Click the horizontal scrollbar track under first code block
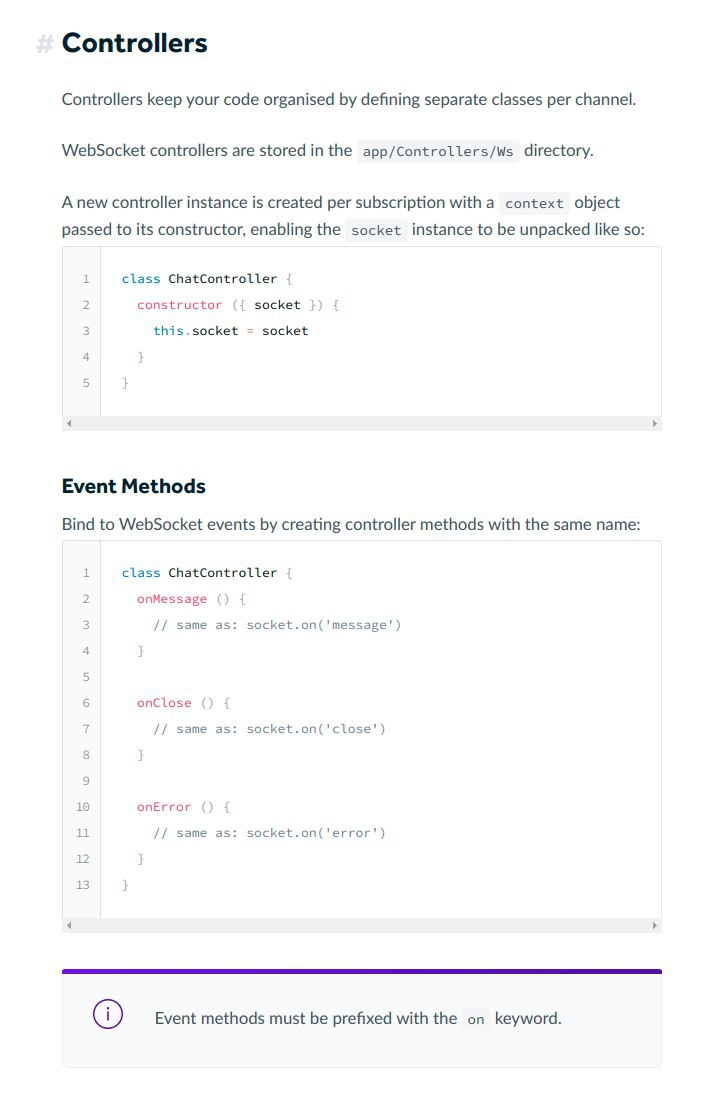722x1106 pixels. 362,423
